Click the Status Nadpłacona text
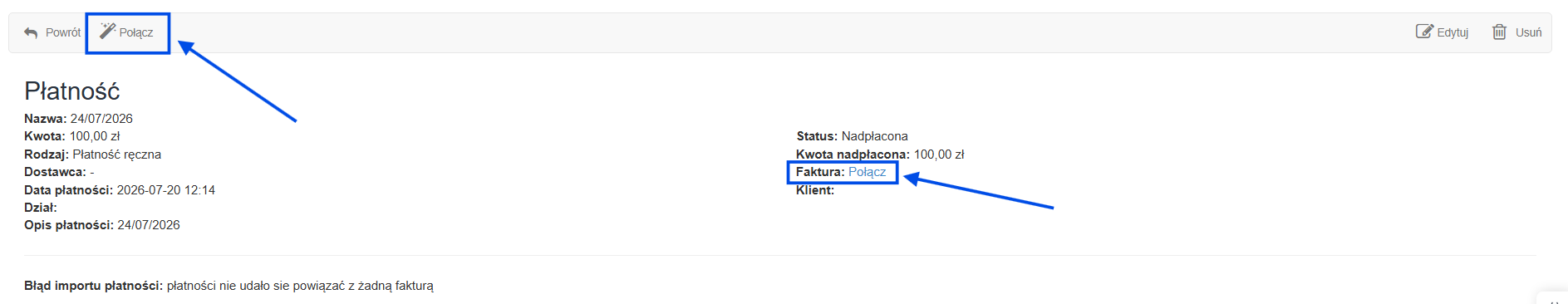 coord(875,136)
